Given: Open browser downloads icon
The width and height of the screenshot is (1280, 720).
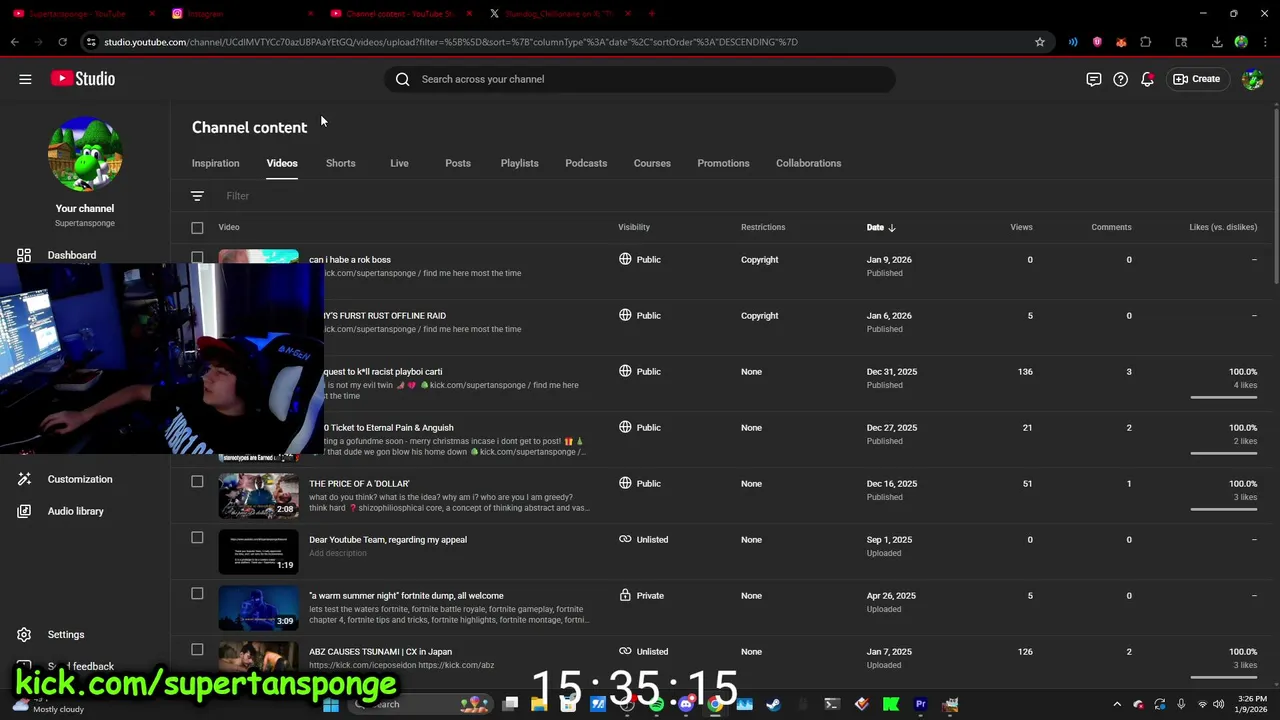Looking at the screenshot, I should pyautogui.click(x=1217, y=42).
